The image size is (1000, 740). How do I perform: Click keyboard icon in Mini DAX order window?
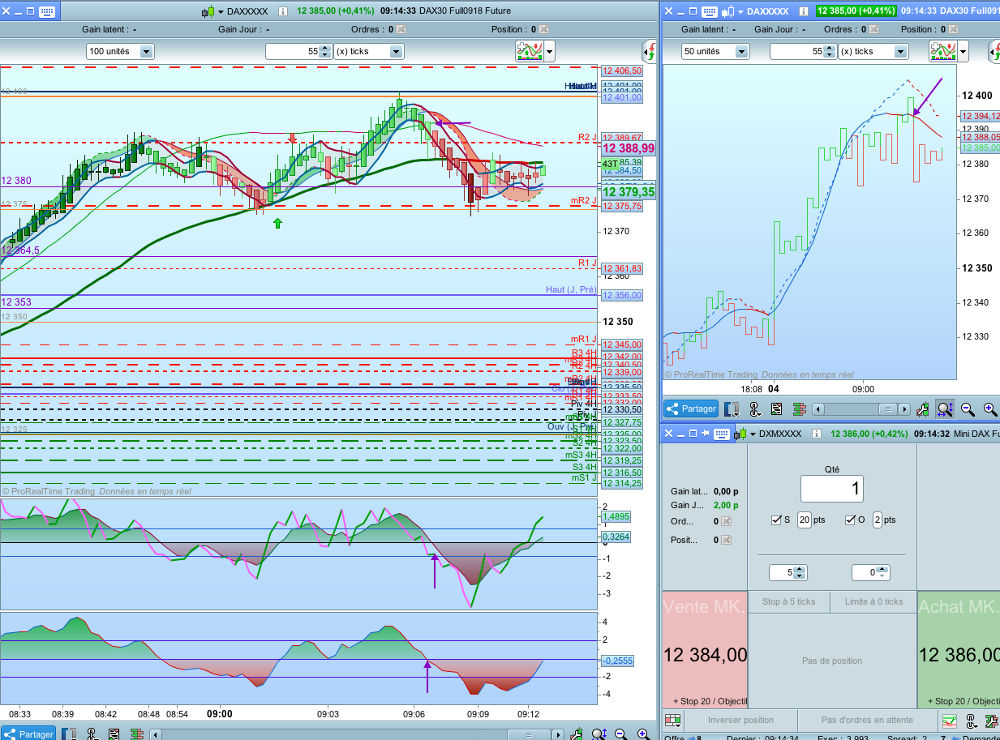click(x=721, y=433)
